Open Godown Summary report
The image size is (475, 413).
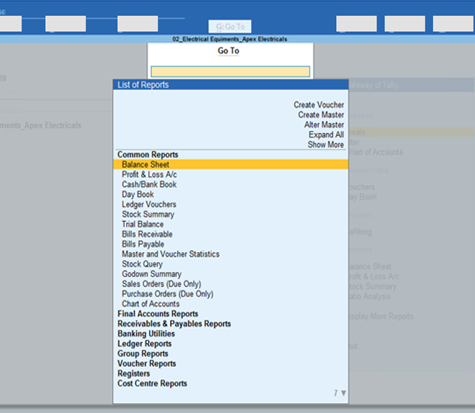click(x=151, y=274)
